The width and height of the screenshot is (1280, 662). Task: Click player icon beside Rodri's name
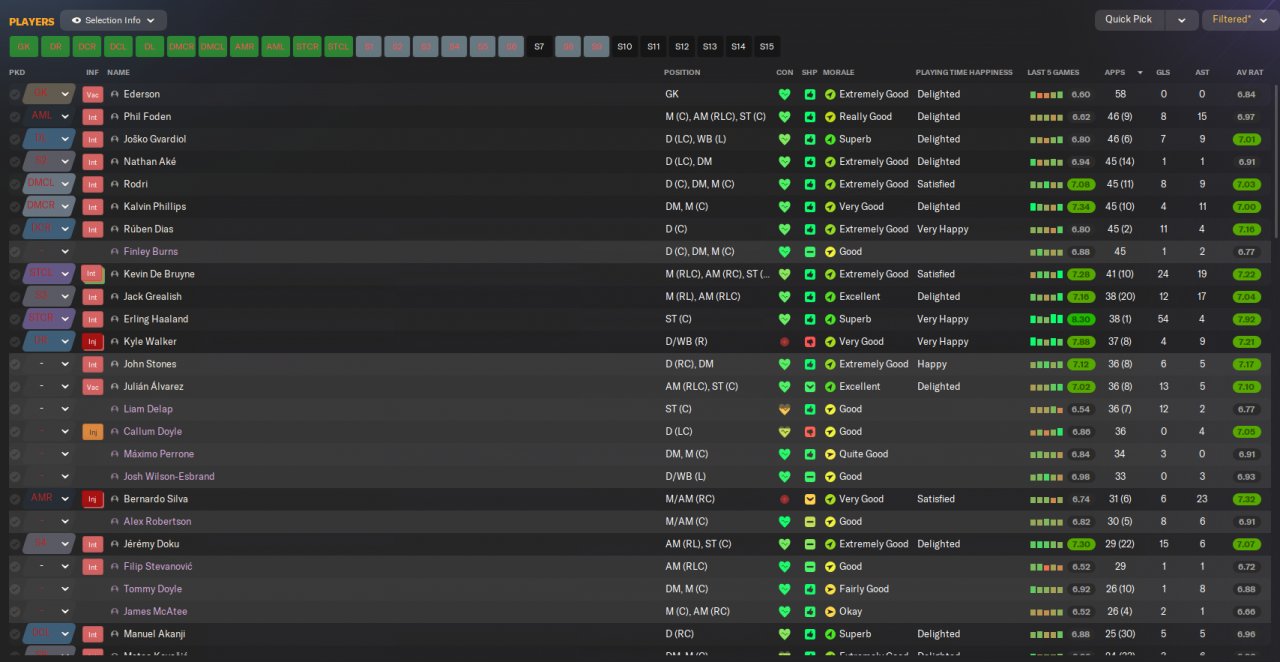tap(115, 184)
